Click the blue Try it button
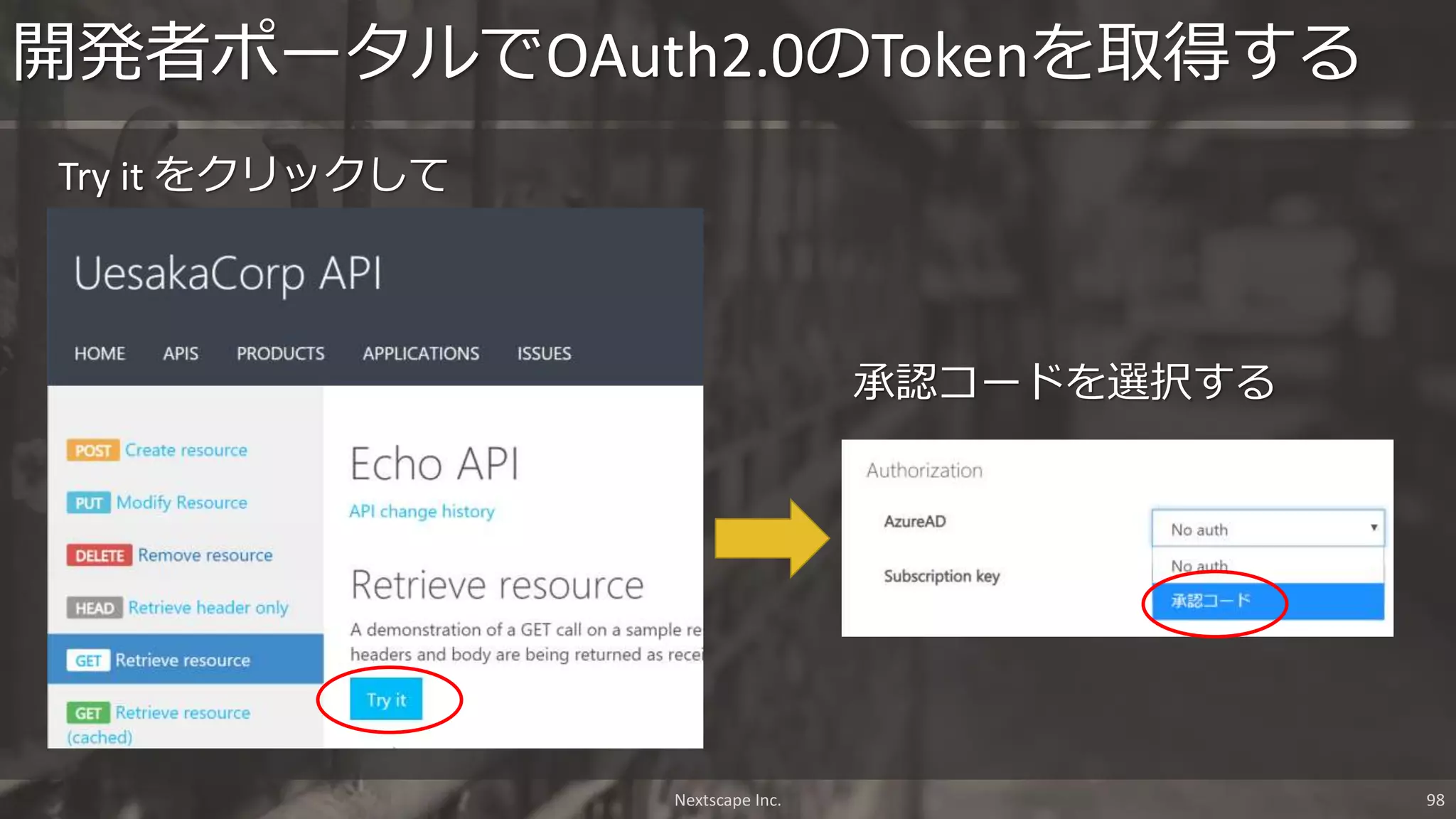Image resolution: width=1456 pixels, height=819 pixels. coord(386,699)
